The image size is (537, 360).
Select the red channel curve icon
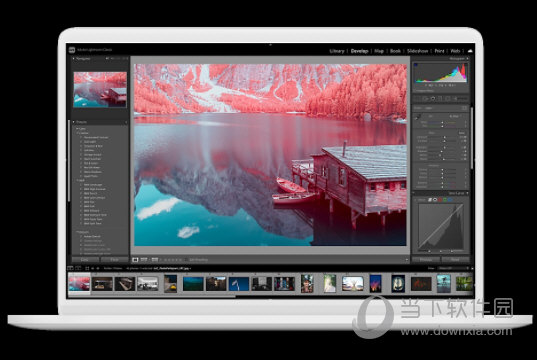(x=440, y=200)
